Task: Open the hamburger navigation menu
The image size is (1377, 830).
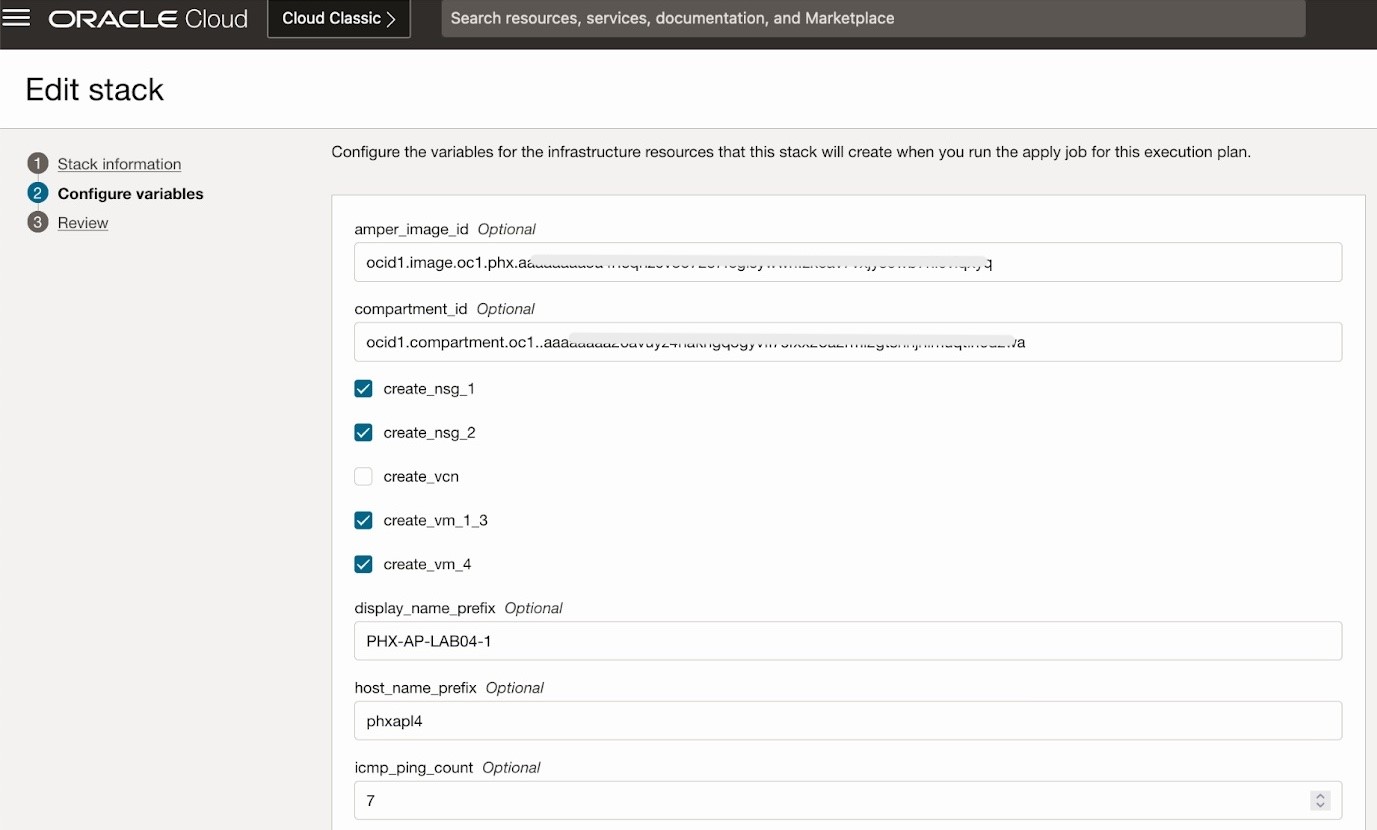Action: (17, 18)
